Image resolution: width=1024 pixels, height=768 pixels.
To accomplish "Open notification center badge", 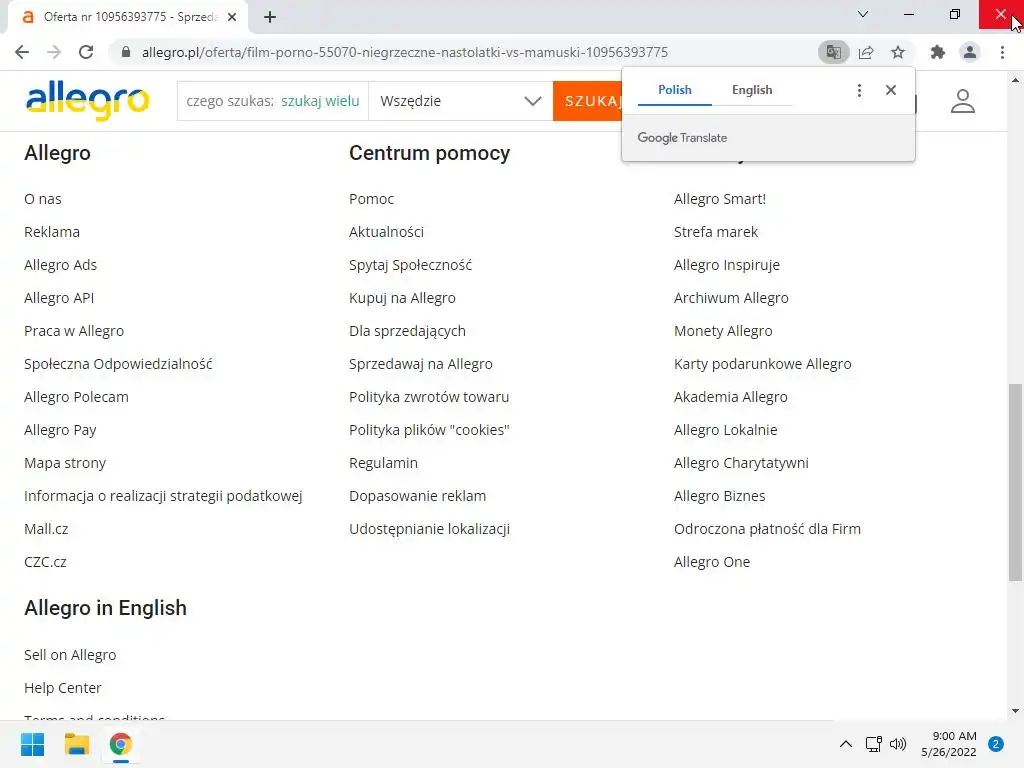I will click(x=995, y=744).
